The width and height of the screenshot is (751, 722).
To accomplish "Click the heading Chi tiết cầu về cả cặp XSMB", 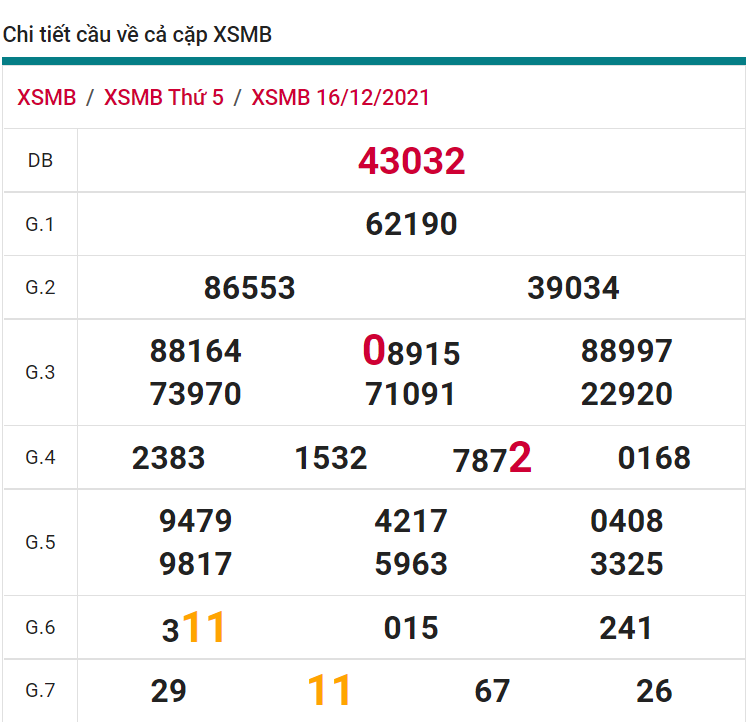I will pos(137,35).
